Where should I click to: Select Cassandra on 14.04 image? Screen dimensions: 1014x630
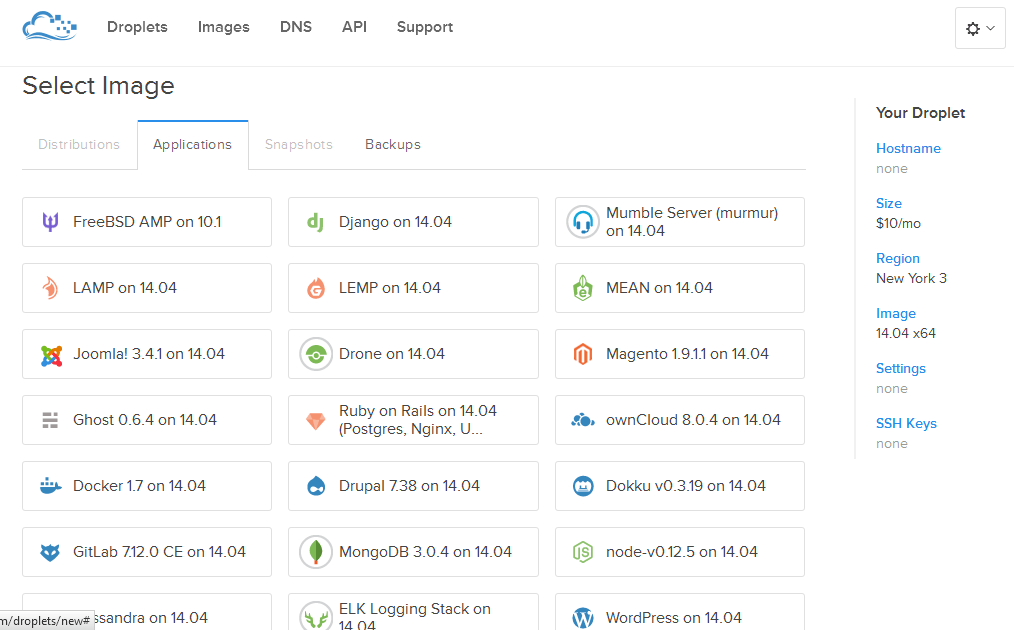(147, 612)
